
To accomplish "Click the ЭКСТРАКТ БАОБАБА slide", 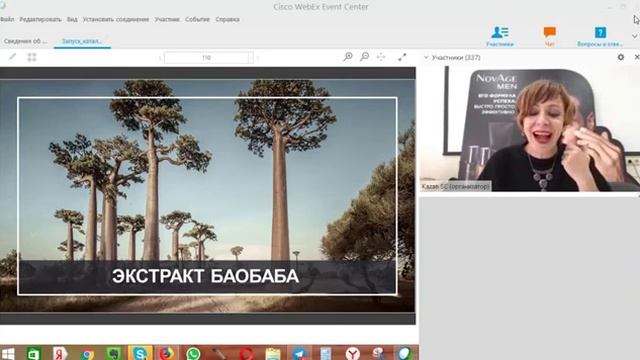I will pyautogui.click(x=207, y=196).
